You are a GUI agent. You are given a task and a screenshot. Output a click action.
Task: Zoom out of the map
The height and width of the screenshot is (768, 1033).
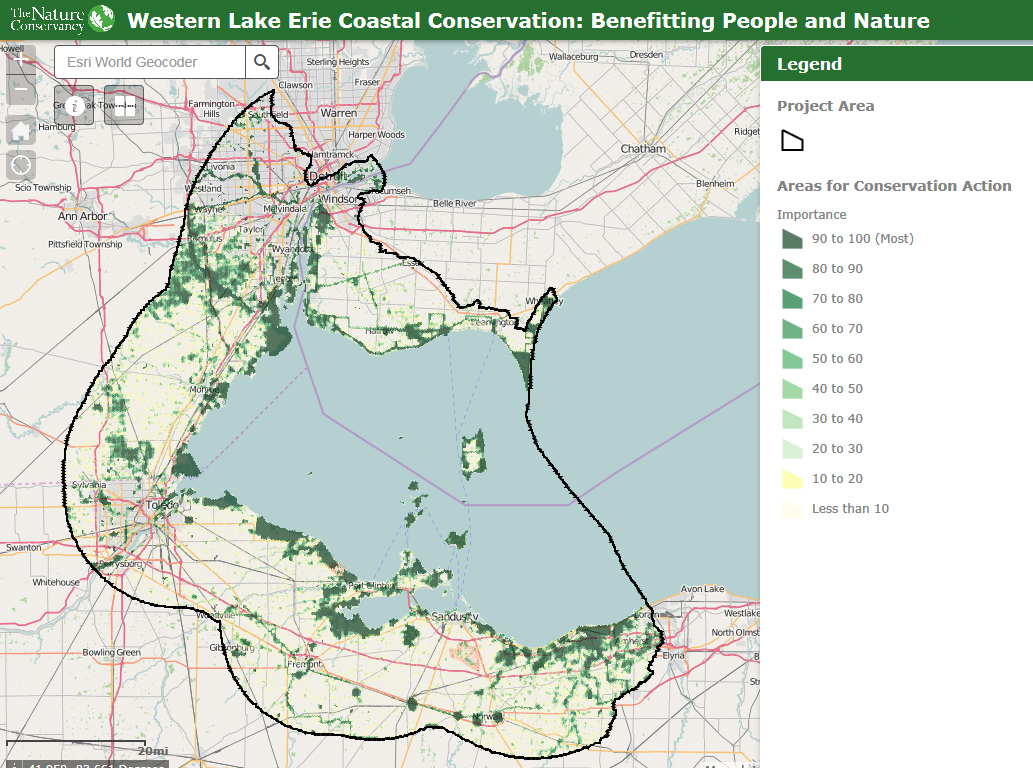click(x=21, y=90)
